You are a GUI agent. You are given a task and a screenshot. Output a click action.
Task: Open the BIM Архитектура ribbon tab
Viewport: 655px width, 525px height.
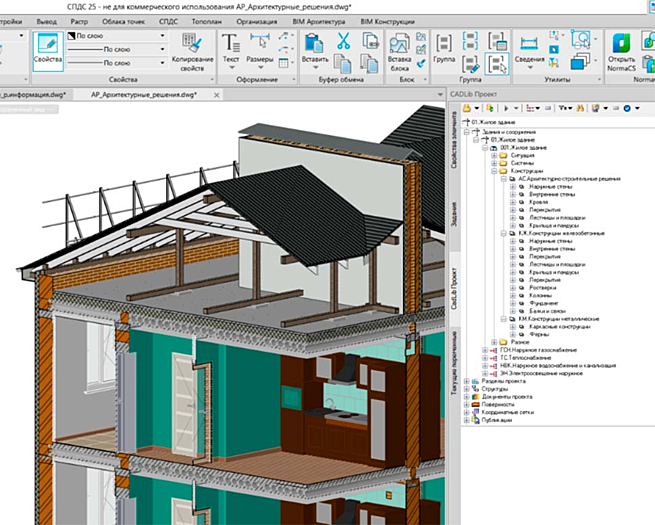tap(320, 20)
